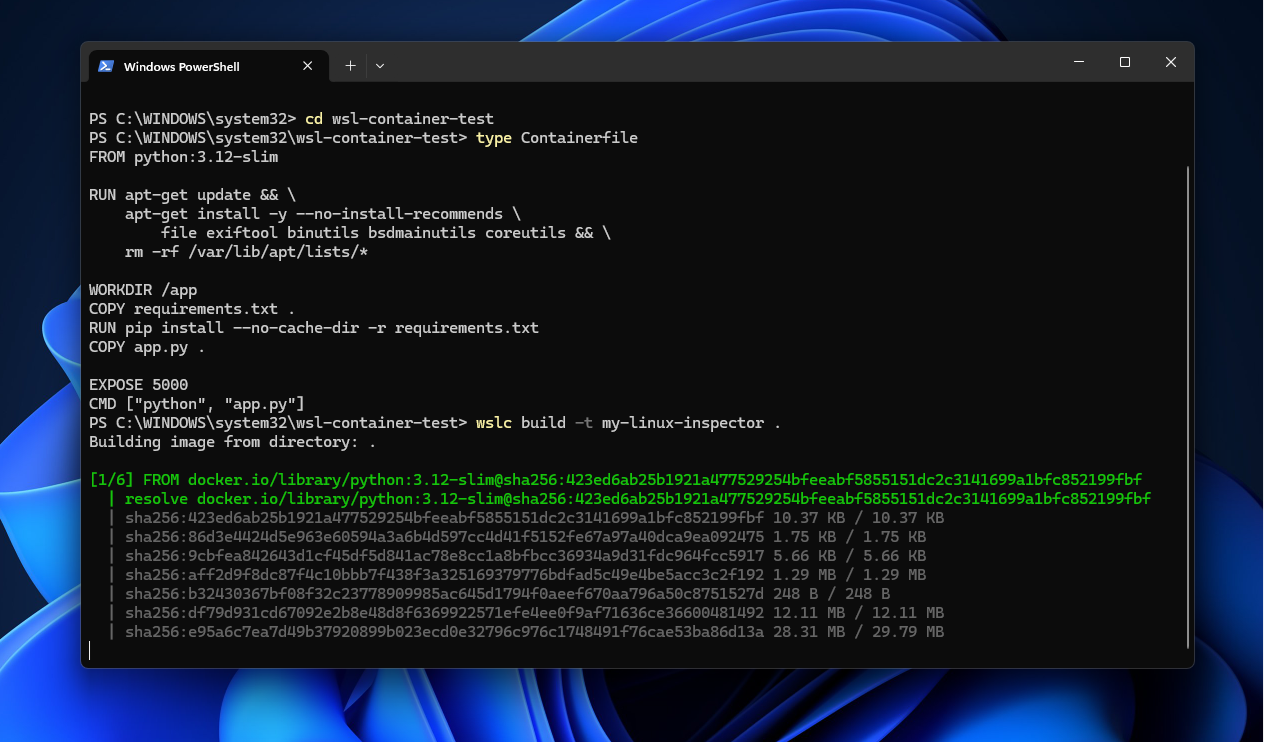Click the 'RUN pip install --no-cache-dir' line
The width and height of the screenshot is (1264, 742).
click(314, 328)
